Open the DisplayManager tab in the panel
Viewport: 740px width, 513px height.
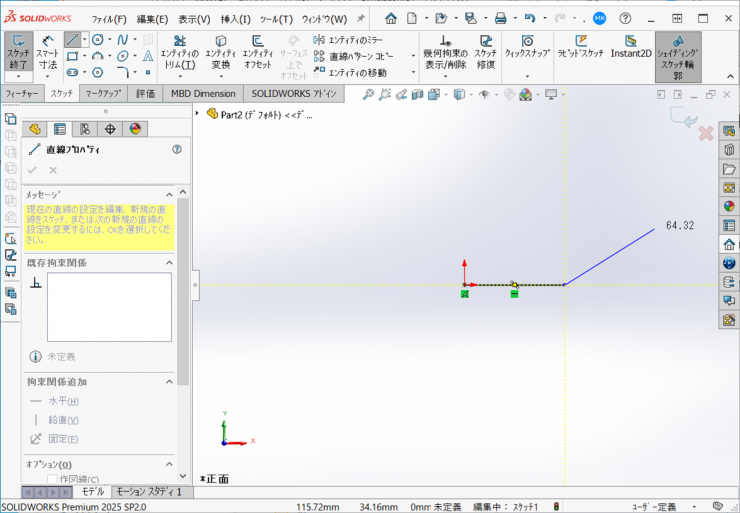(136, 128)
